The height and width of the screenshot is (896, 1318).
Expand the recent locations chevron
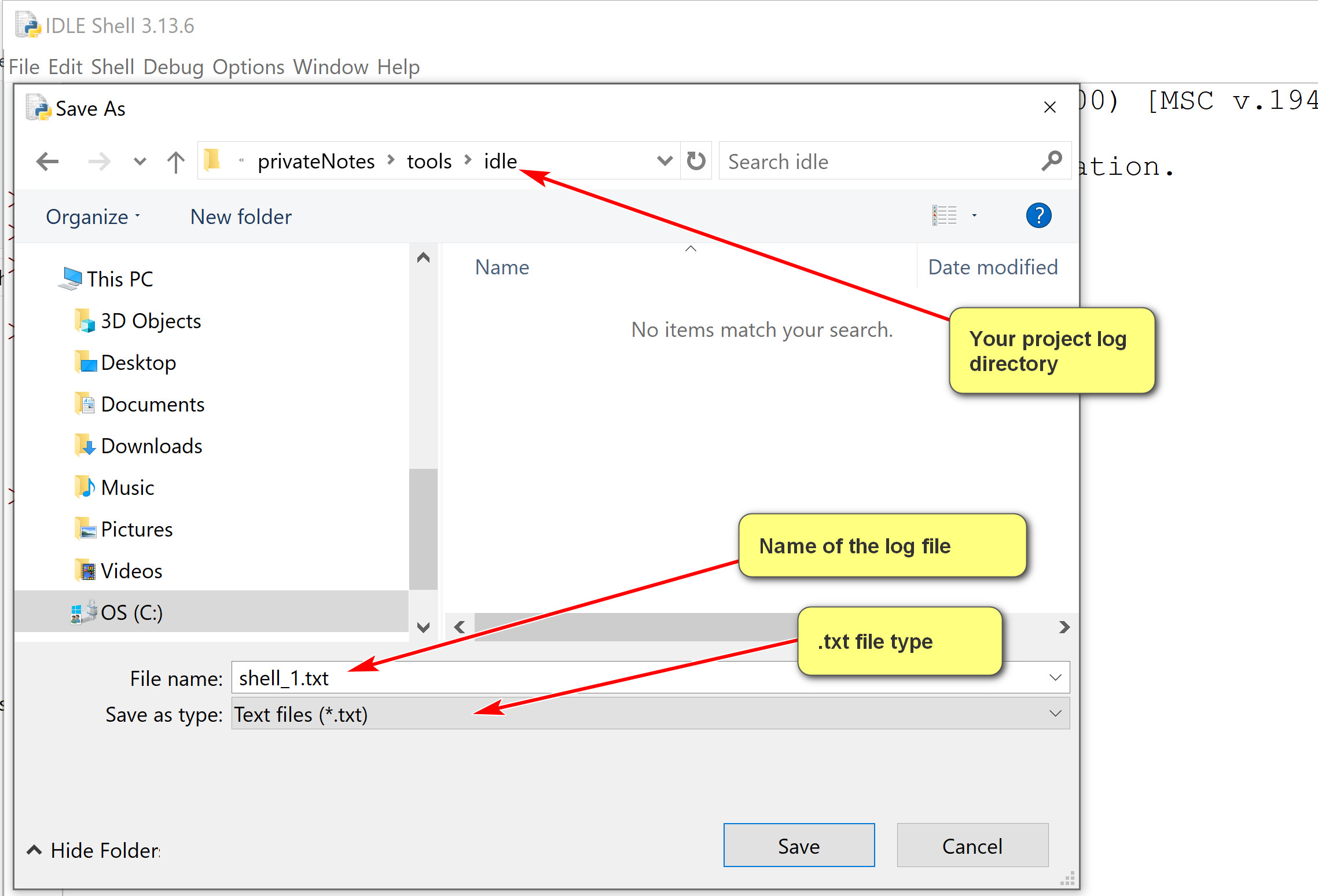coord(139,161)
